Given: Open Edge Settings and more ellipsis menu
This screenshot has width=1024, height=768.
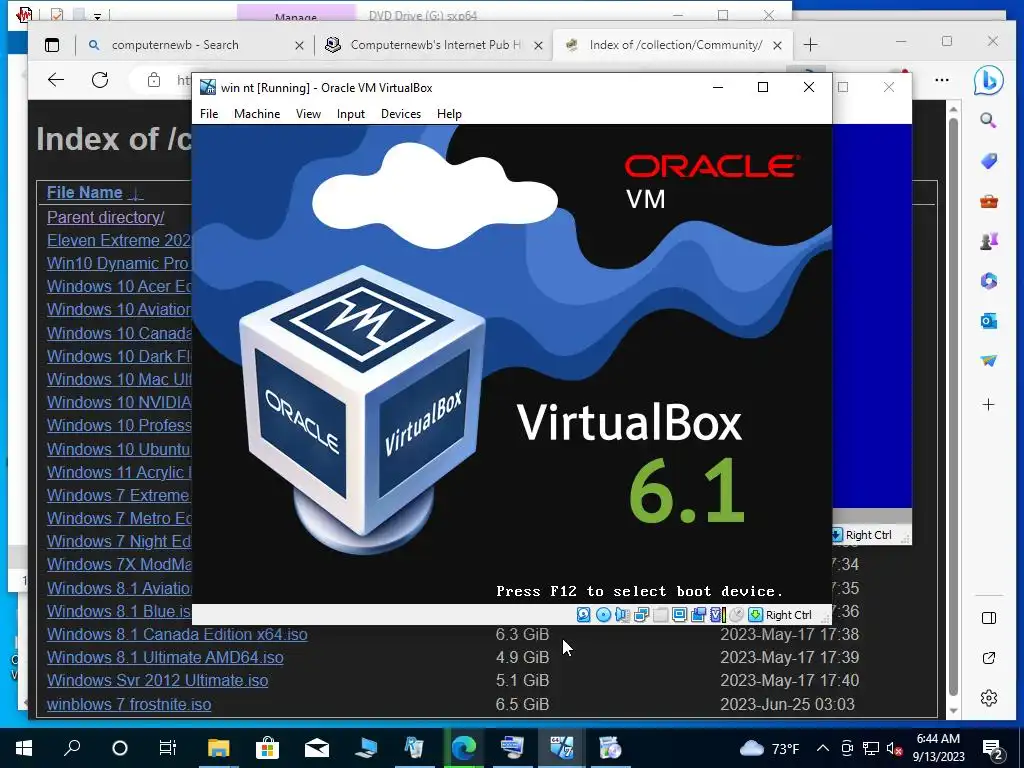Looking at the screenshot, I should pos(942,80).
